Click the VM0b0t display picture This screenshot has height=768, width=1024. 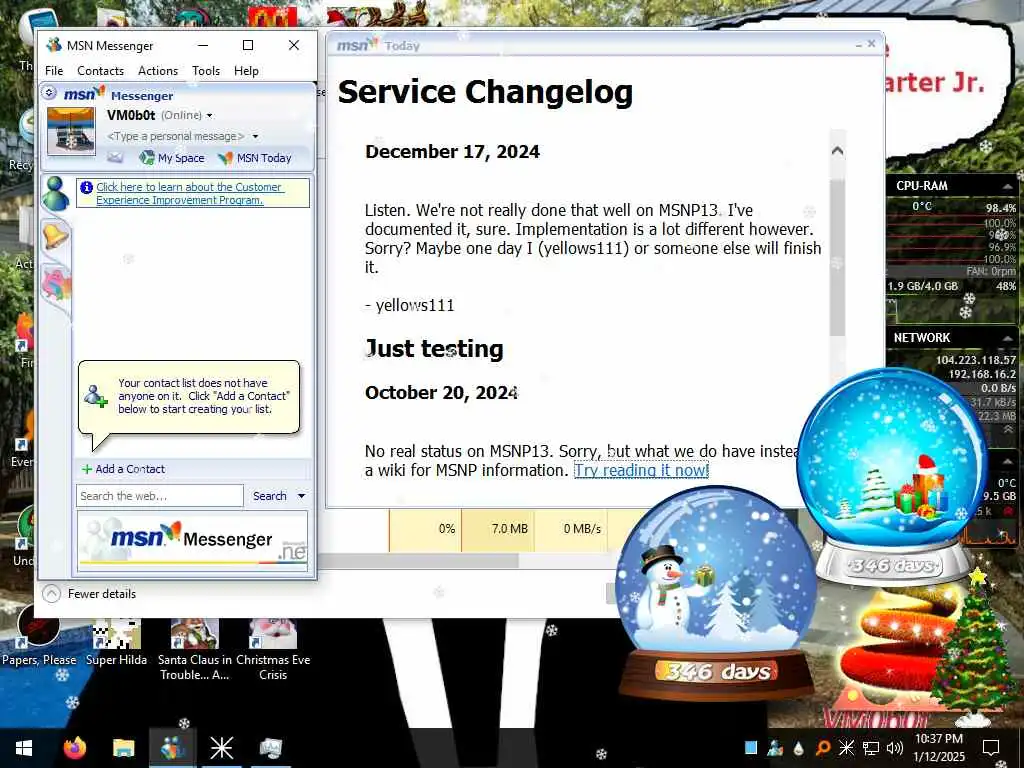pos(71,131)
